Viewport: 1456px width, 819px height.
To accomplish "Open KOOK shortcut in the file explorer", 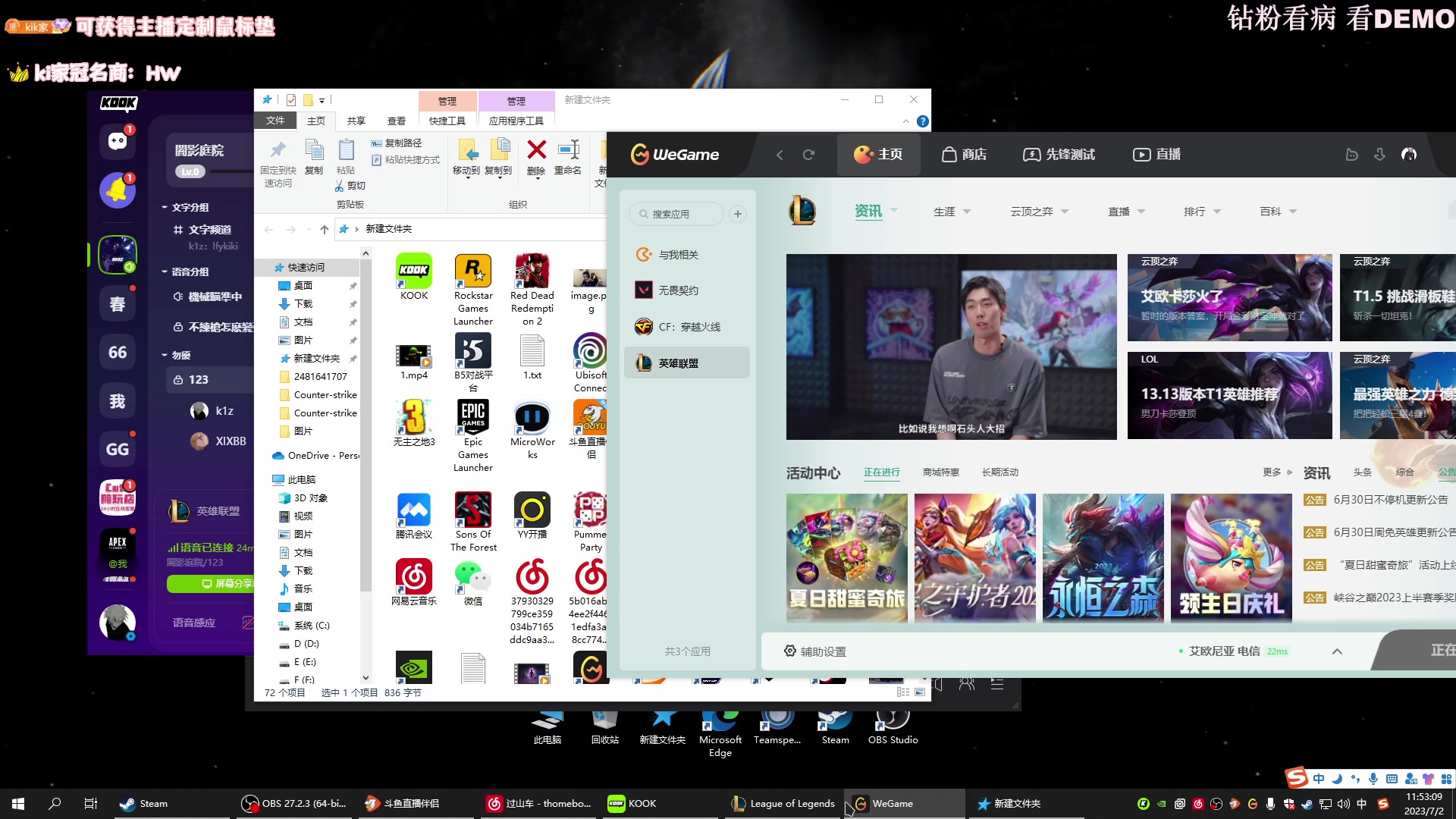I will point(414,277).
